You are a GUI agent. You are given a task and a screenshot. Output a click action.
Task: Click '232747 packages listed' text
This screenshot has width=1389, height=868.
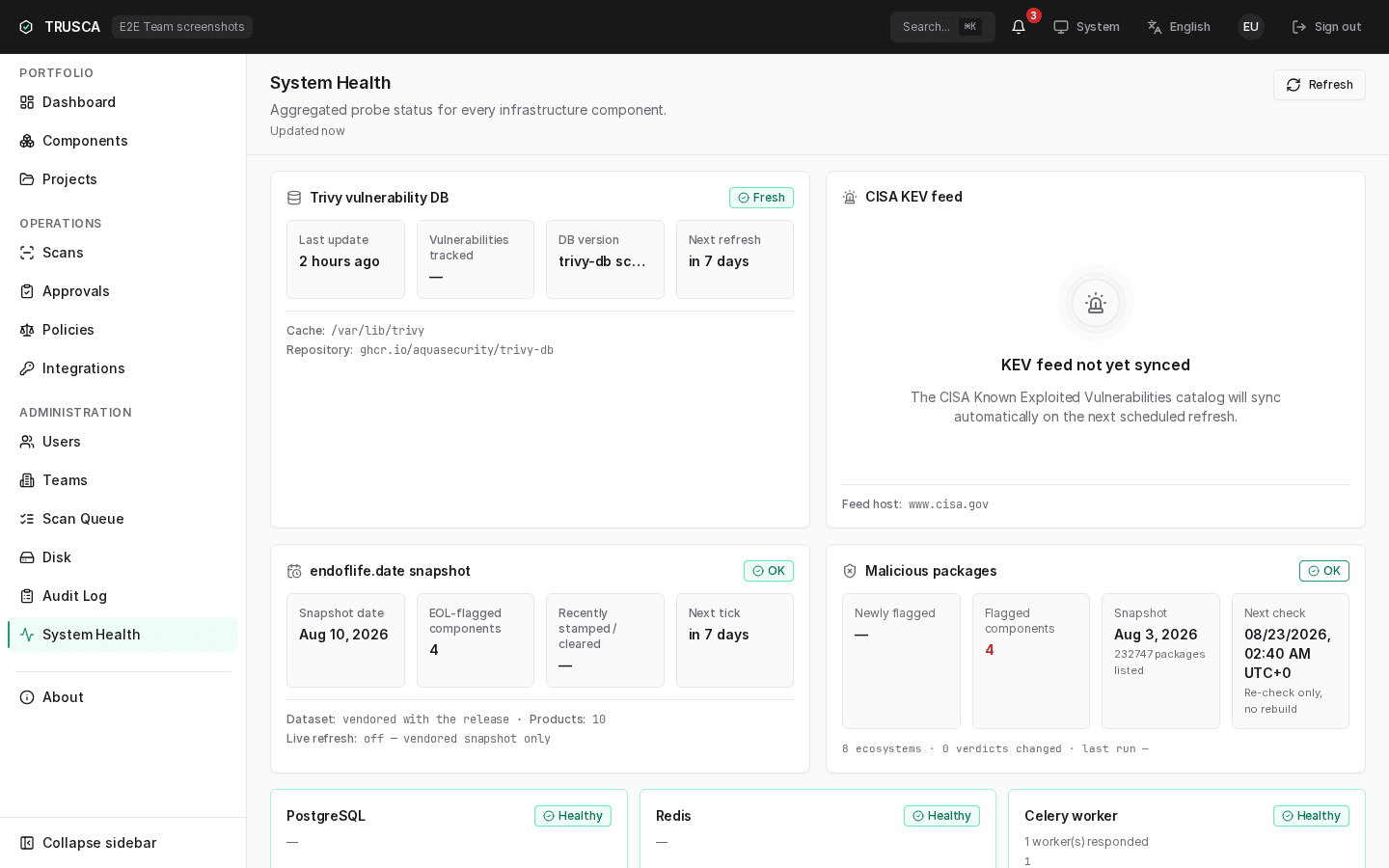1159,662
